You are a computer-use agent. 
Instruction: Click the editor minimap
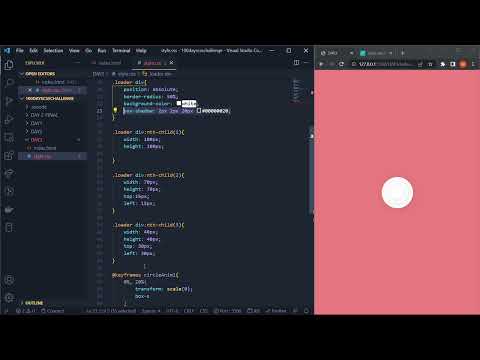[297, 91]
